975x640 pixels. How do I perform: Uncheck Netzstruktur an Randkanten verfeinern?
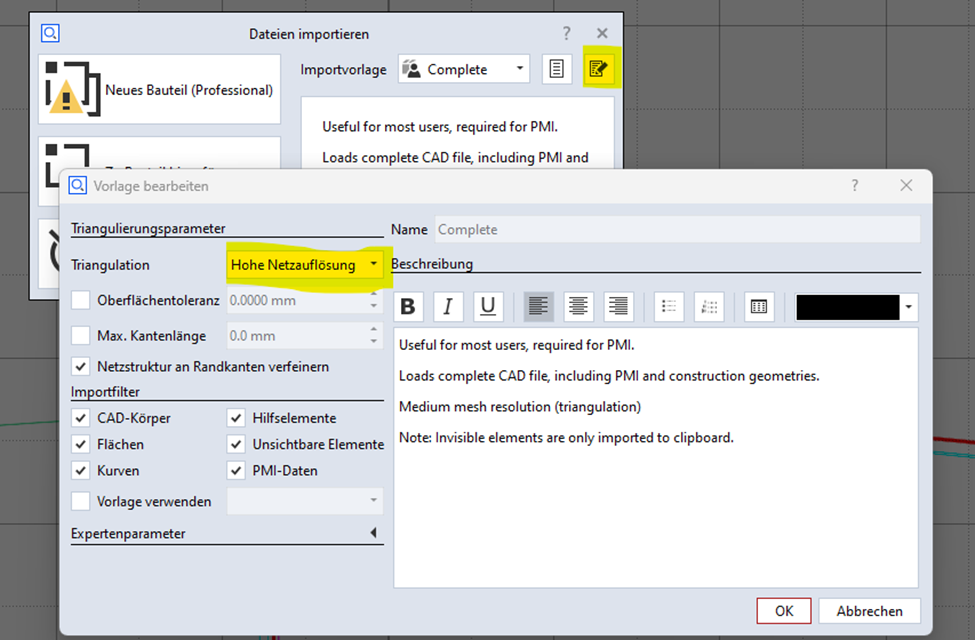point(81,366)
